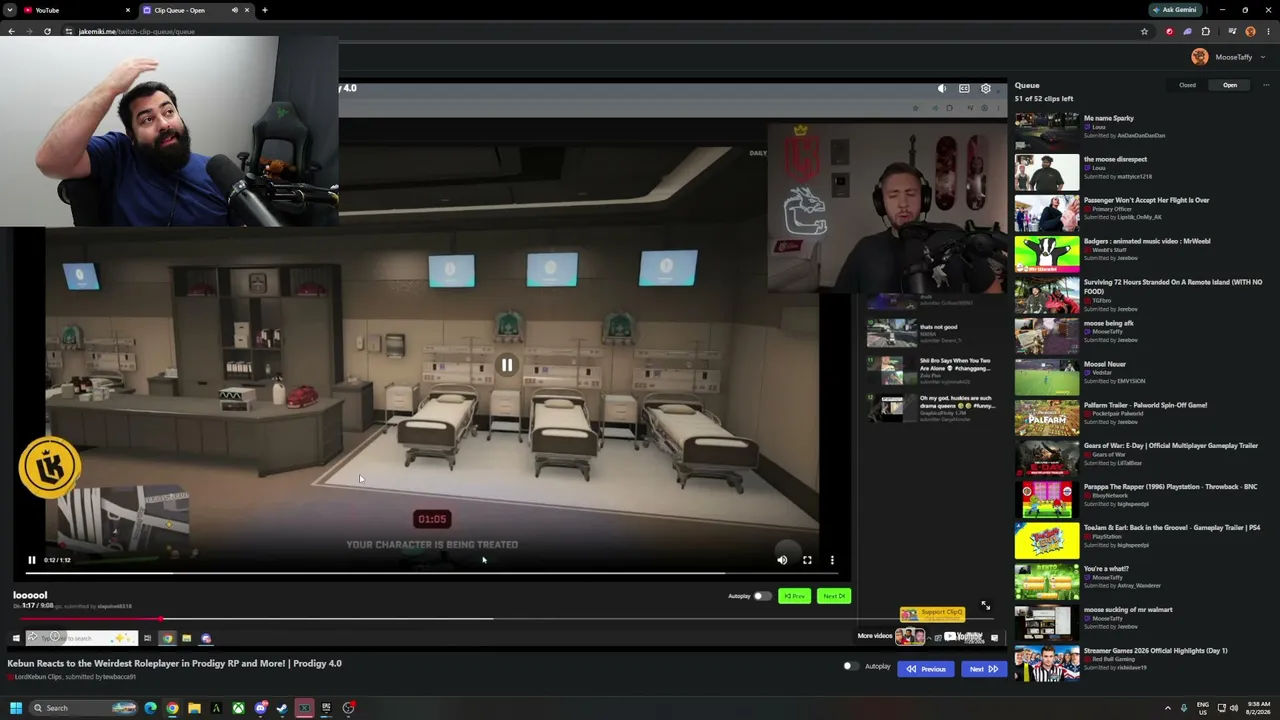Select 'Streamer Games 2026 Official Highlights (Day 1)'
The width and height of the screenshot is (1280, 720).
[x=1155, y=651]
